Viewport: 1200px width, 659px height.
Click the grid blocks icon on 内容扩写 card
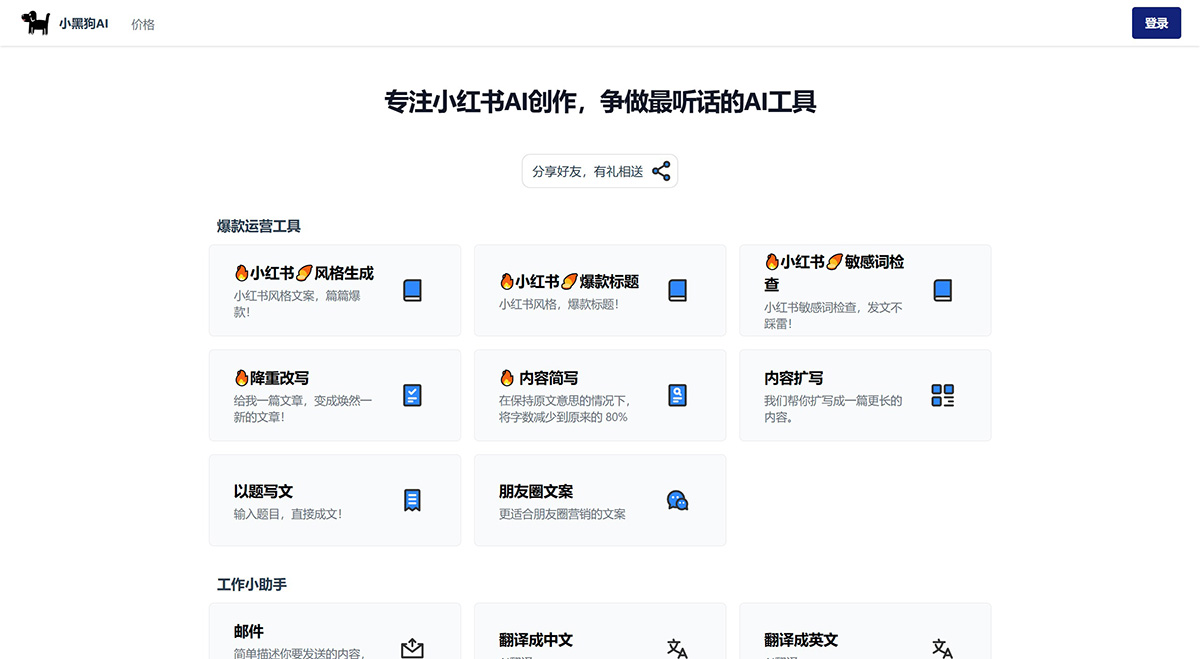click(x=943, y=395)
